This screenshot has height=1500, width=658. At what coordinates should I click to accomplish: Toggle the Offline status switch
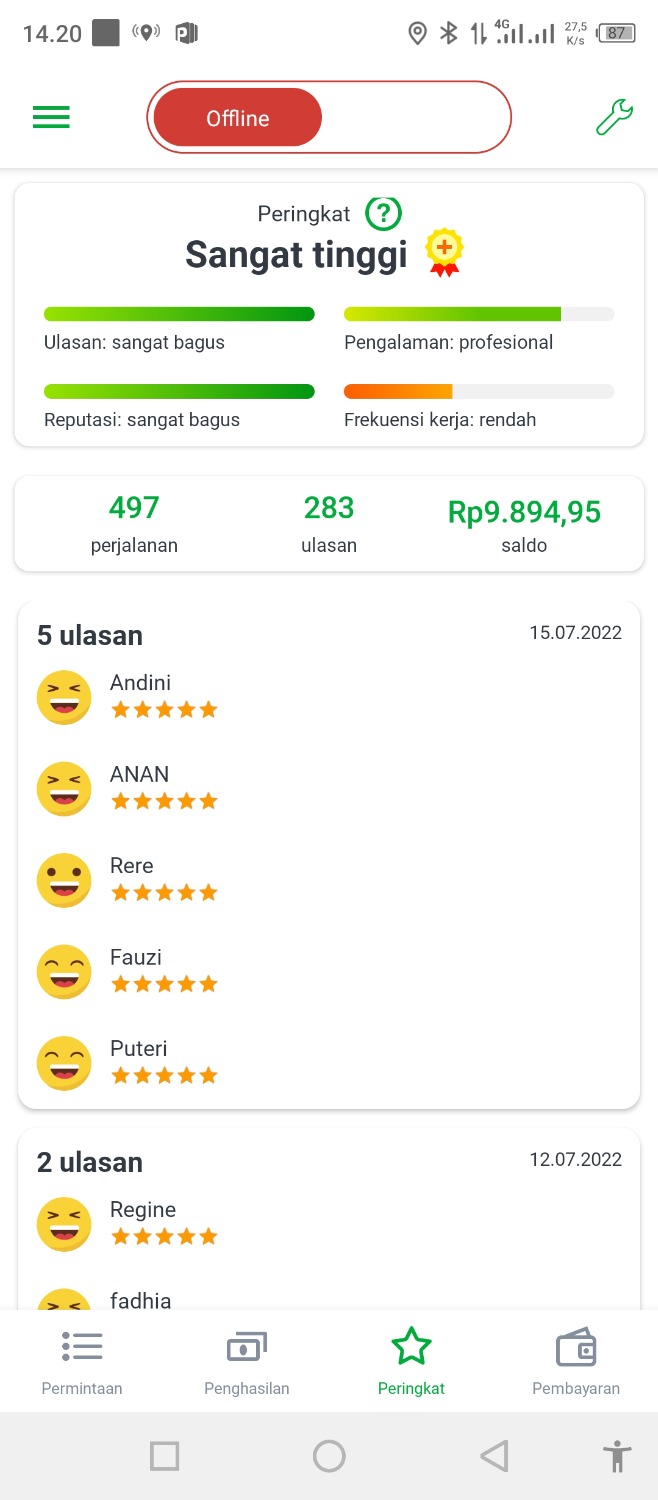(x=328, y=118)
